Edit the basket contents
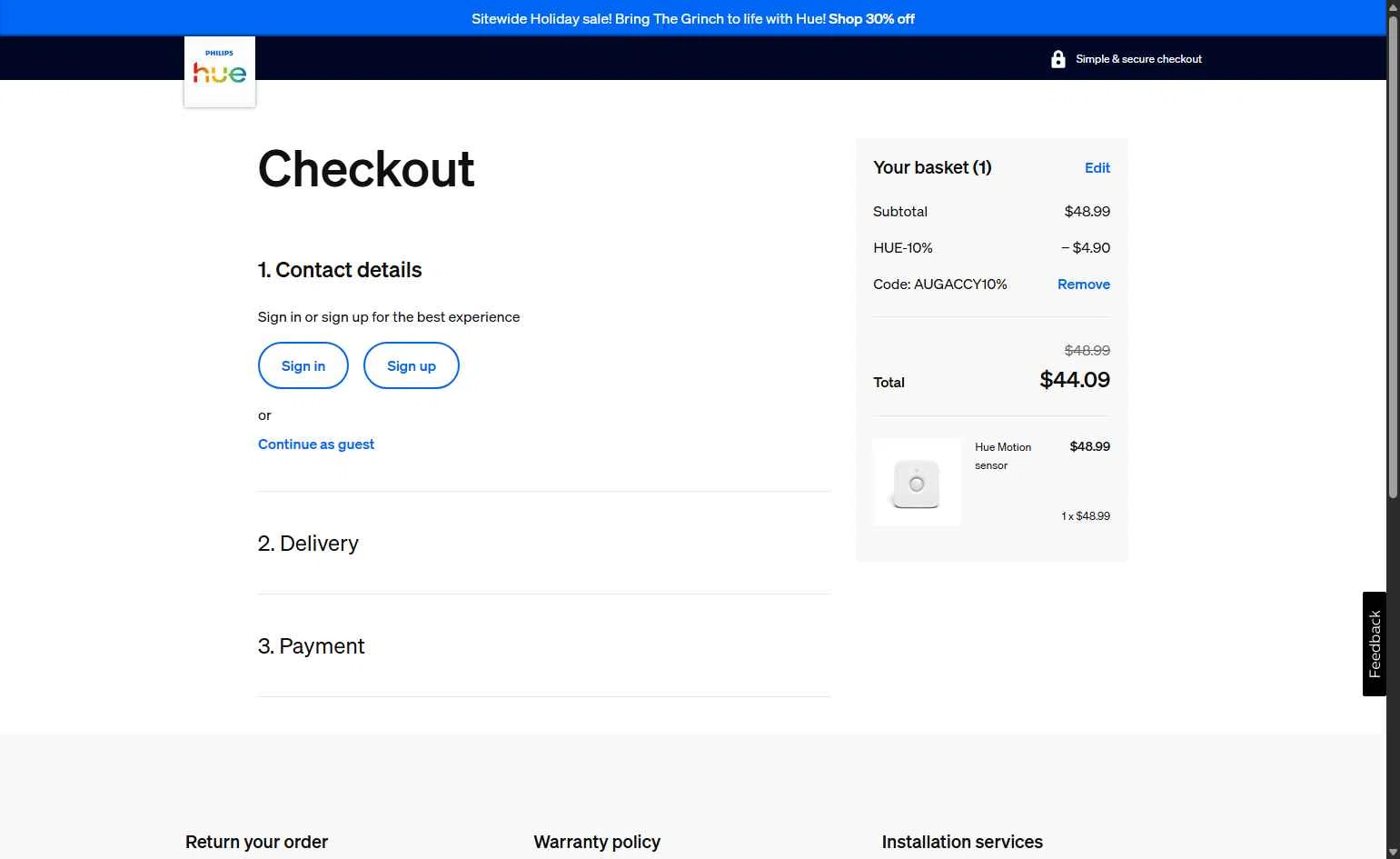The height and width of the screenshot is (859, 1400). pyautogui.click(x=1097, y=167)
